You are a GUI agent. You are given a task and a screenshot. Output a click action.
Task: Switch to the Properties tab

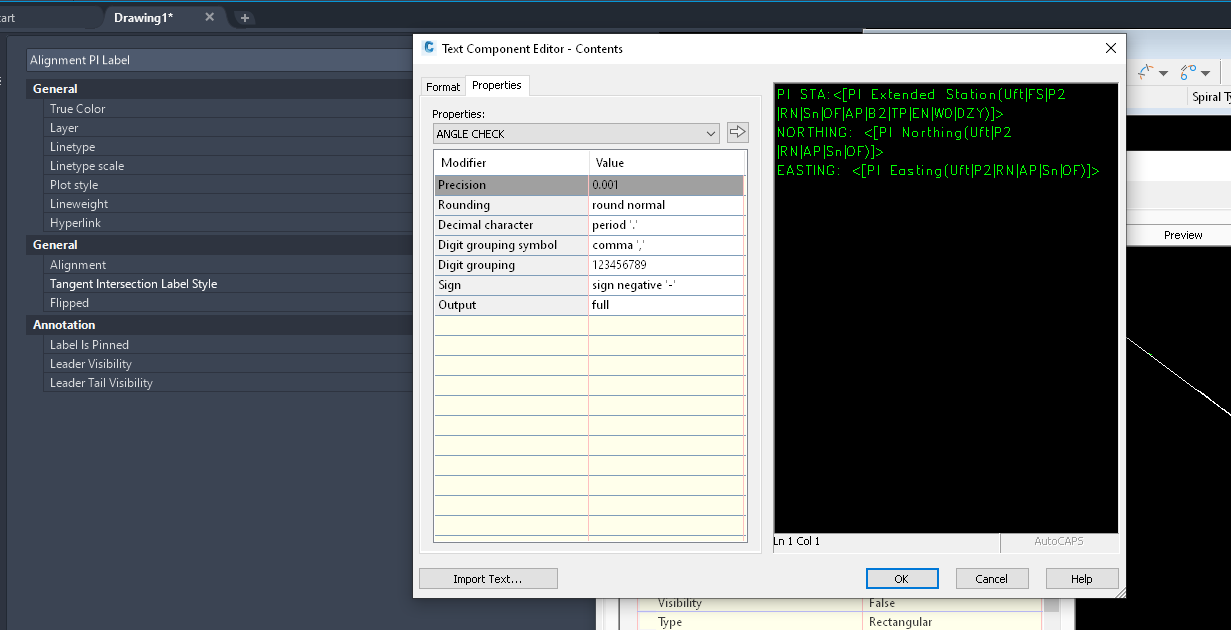497,86
